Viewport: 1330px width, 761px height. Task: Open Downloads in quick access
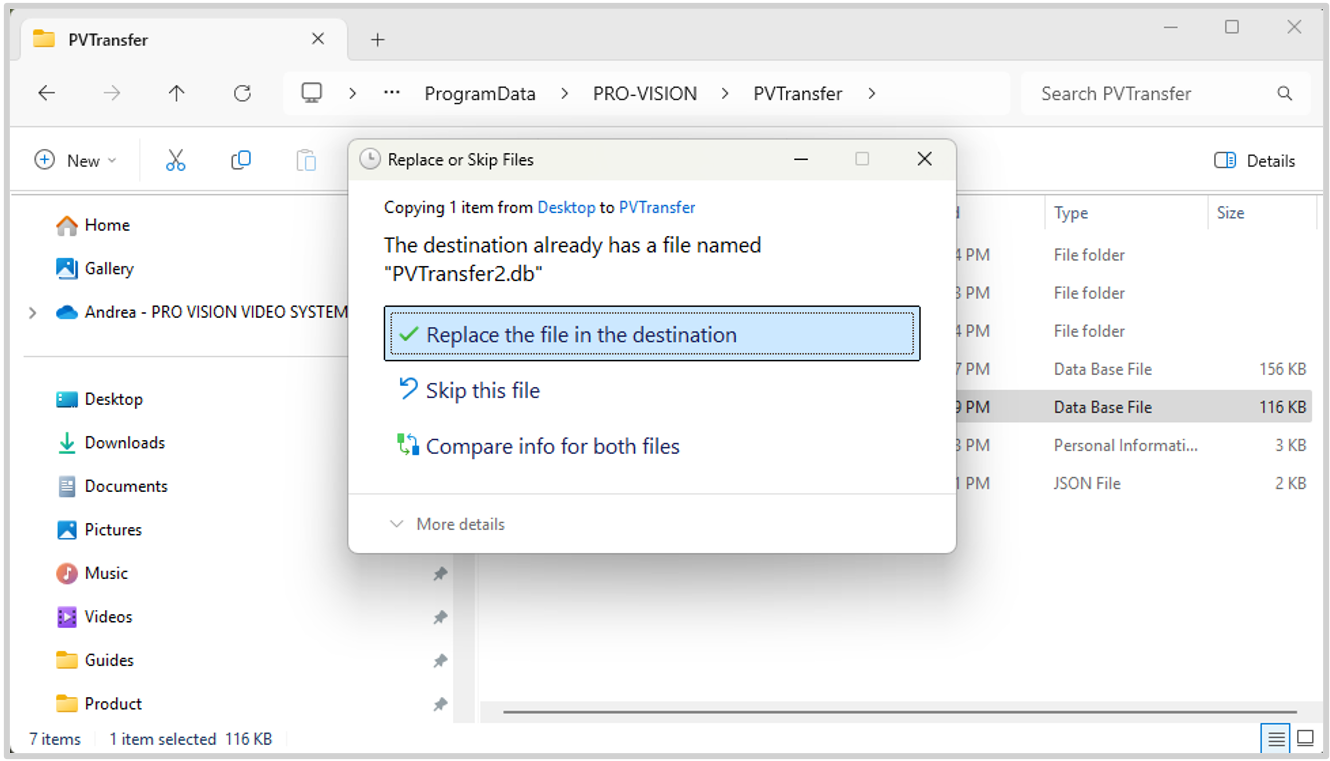[x=111, y=442]
